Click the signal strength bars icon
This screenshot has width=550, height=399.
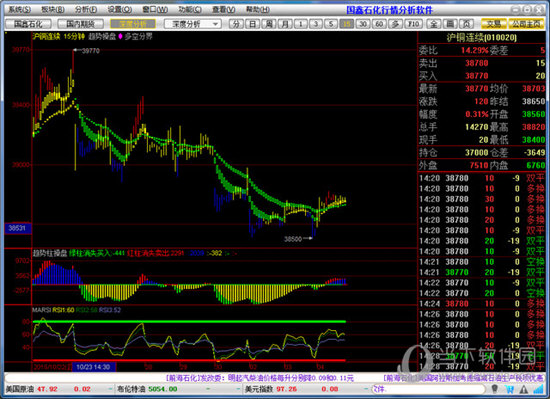click(538, 389)
